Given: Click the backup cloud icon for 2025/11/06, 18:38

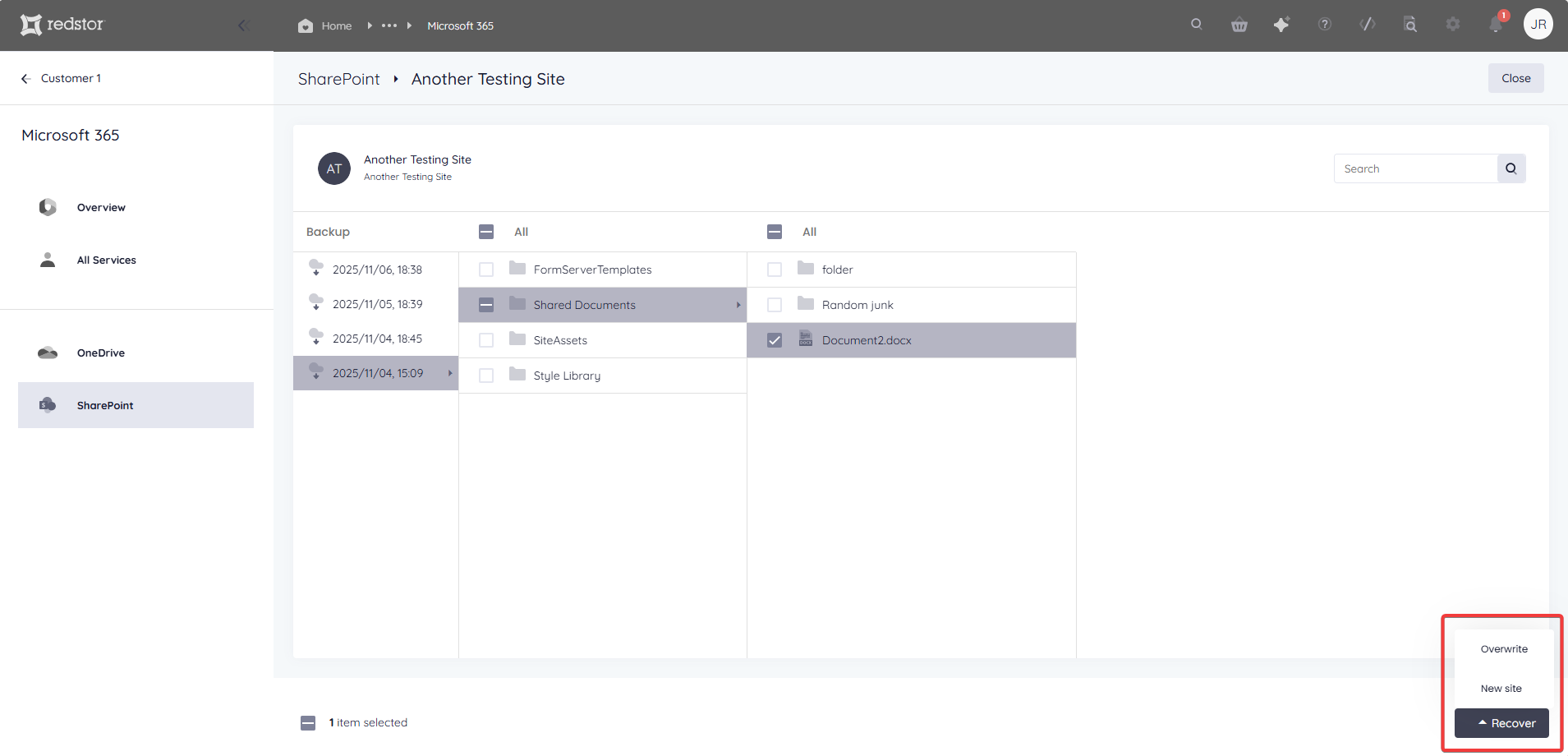Looking at the screenshot, I should 316,268.
